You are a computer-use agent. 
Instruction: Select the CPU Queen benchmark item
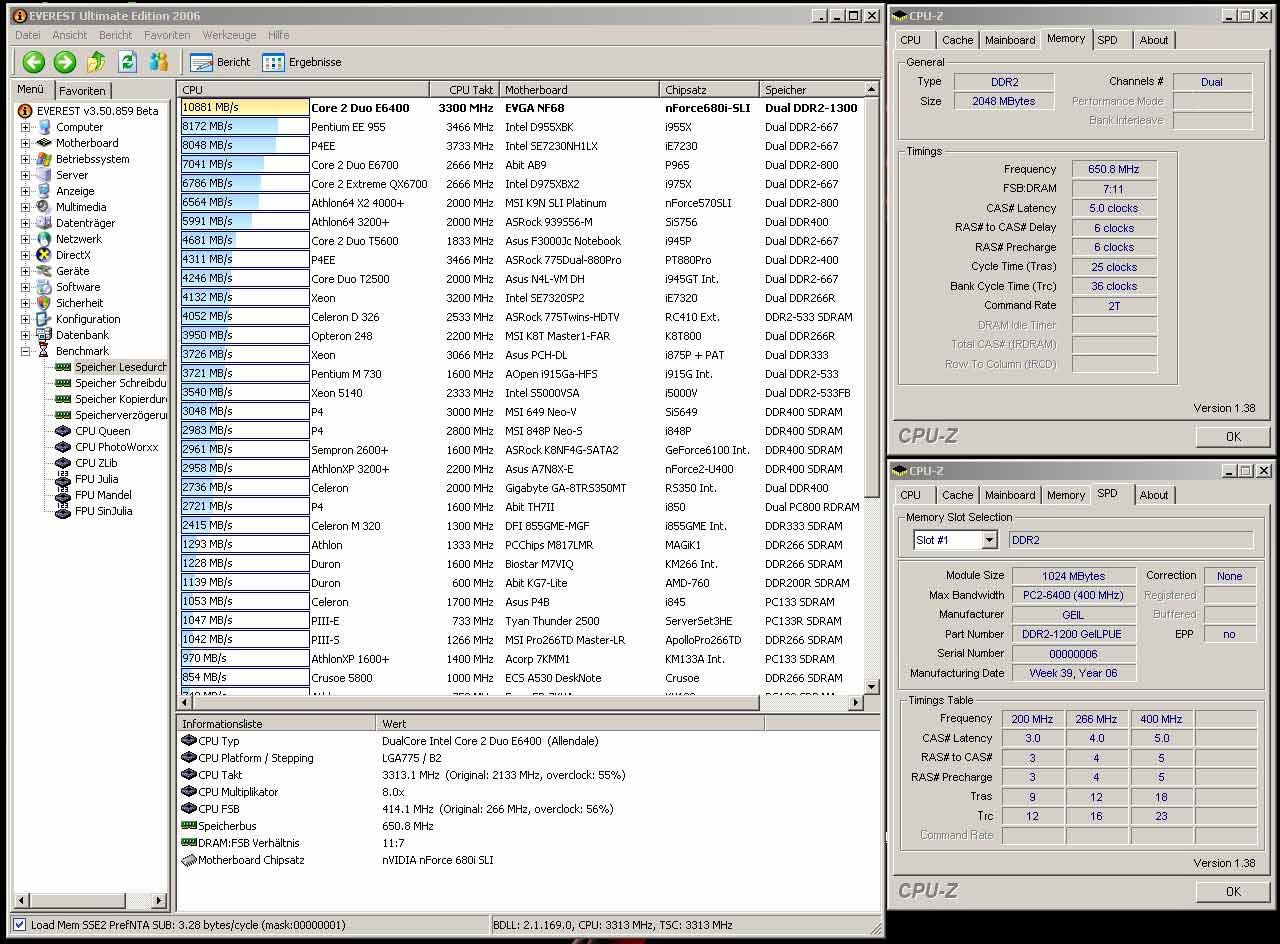coord(102,431)
